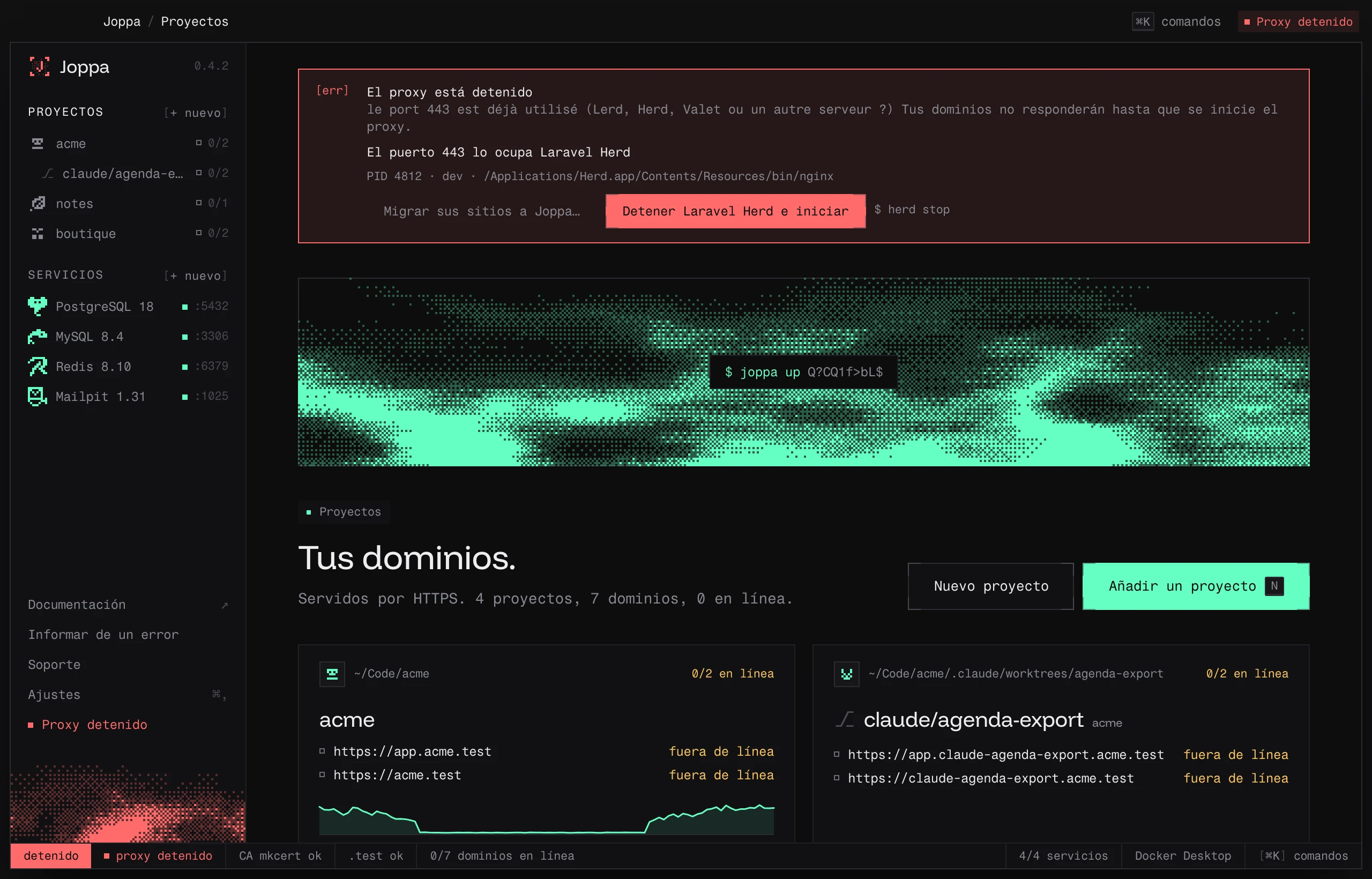Screen dimensions: 1372x879
Task: Open the acme project in sidebar
Action: pyautogui.click(x=129, y=143)
